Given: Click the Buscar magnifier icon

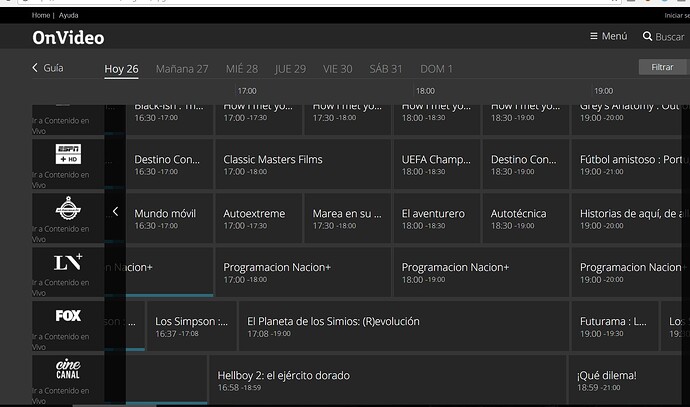Looking at the screenshot, I should 647,36.
